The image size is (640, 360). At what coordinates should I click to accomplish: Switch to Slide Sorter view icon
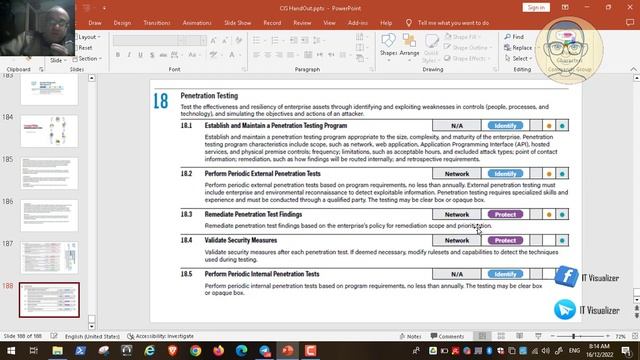(501, 336)
